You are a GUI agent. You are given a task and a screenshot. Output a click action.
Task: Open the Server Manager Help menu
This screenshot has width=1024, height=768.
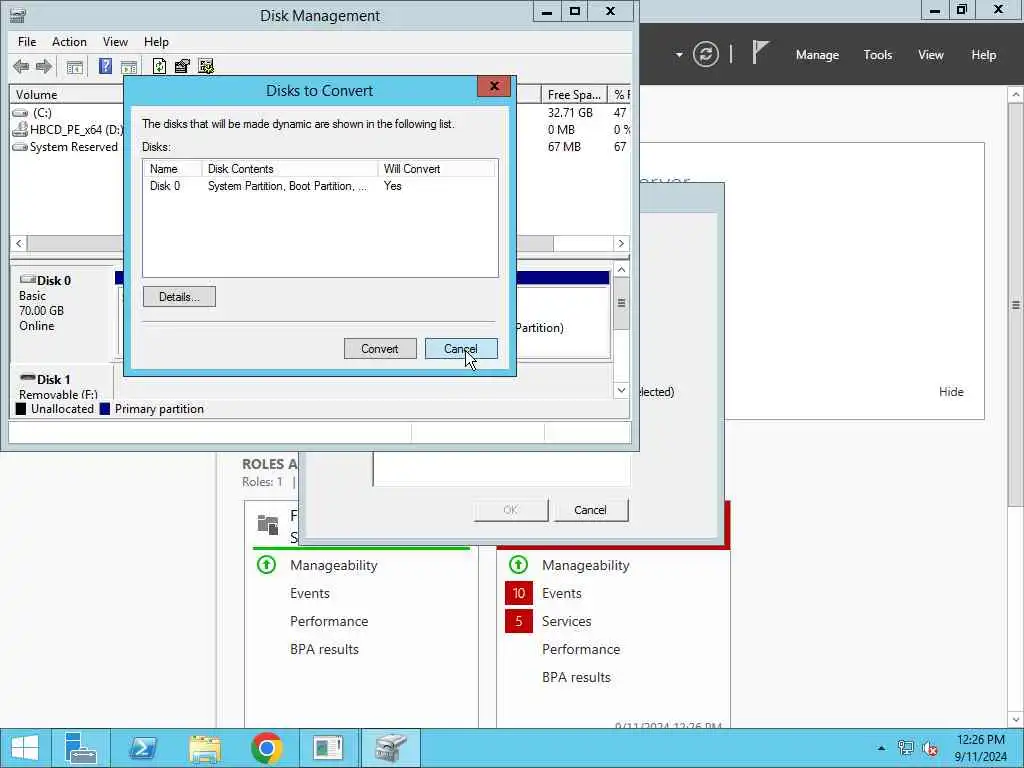coord(984,55)
